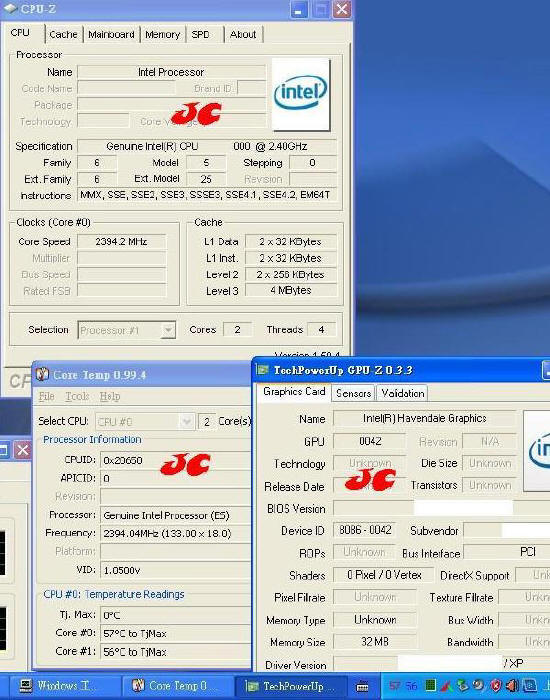Image resolution: width=550 pixels, height=700 pixels.
Task: Click the Level 3 cache 4 MBytes value
Action: pyautogui.click(x=291, y=291)
